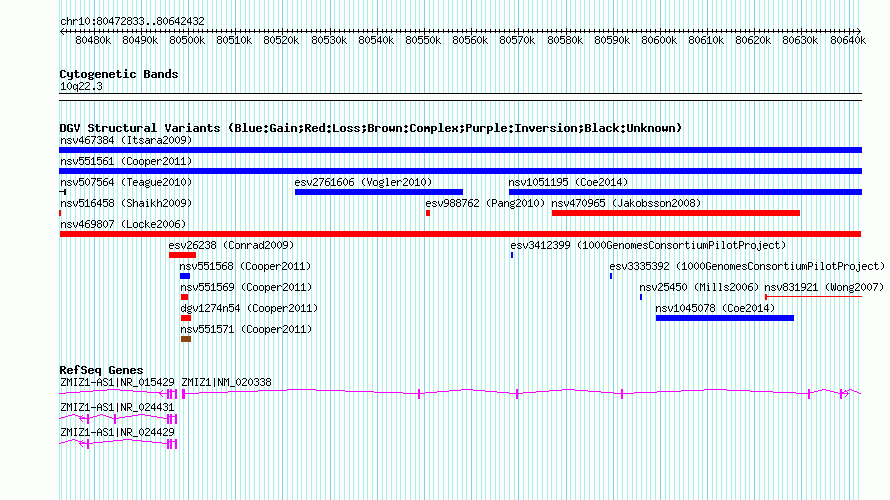Select the ZMIZ1-AS1|NR_024431 transcript label
The image size is (890, 500).
point(117,407)
